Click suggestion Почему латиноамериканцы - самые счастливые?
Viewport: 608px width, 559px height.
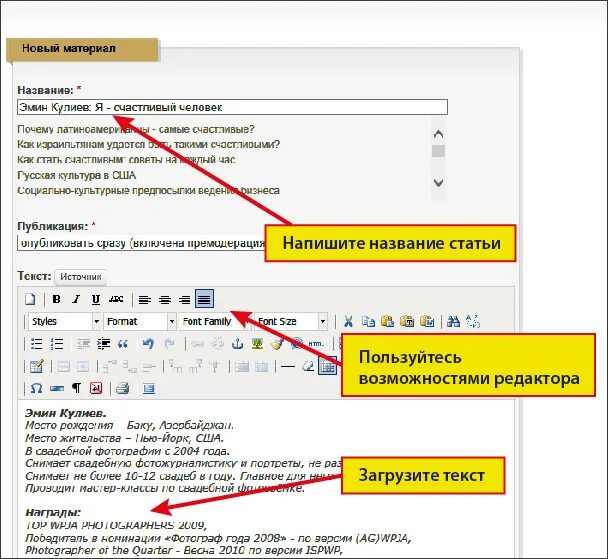tap(136, 129)
